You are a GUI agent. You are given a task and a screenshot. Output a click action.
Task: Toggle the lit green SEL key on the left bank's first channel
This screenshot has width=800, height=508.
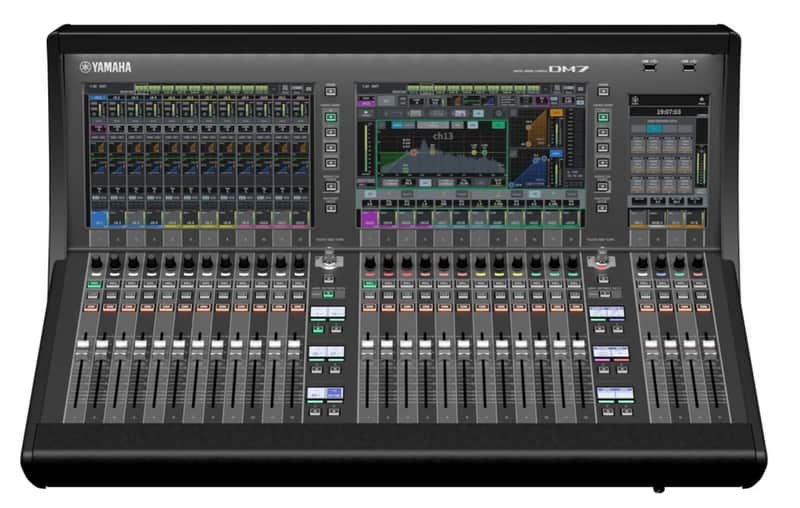pos(94,284)
